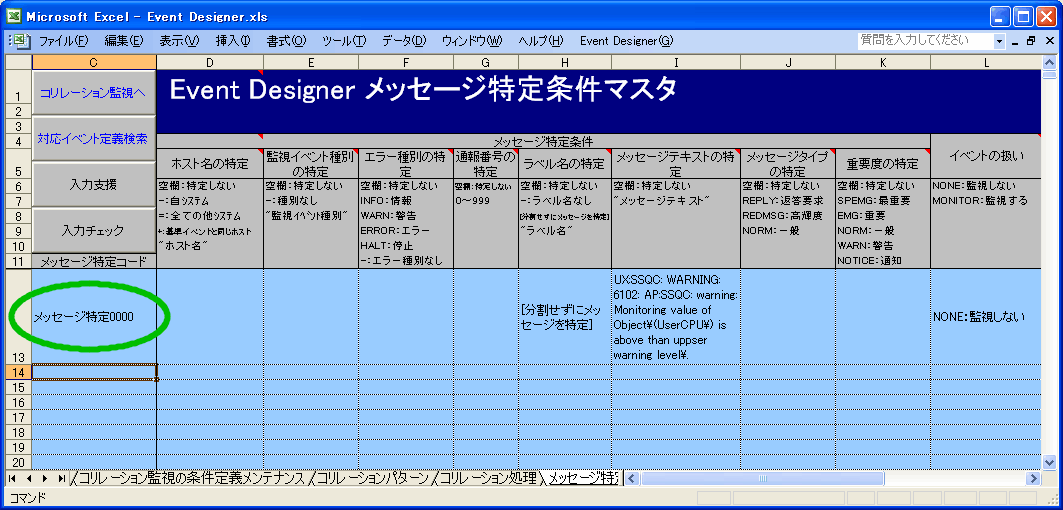
Task: Click the Excel application icon in title bar
Action: 14,15
